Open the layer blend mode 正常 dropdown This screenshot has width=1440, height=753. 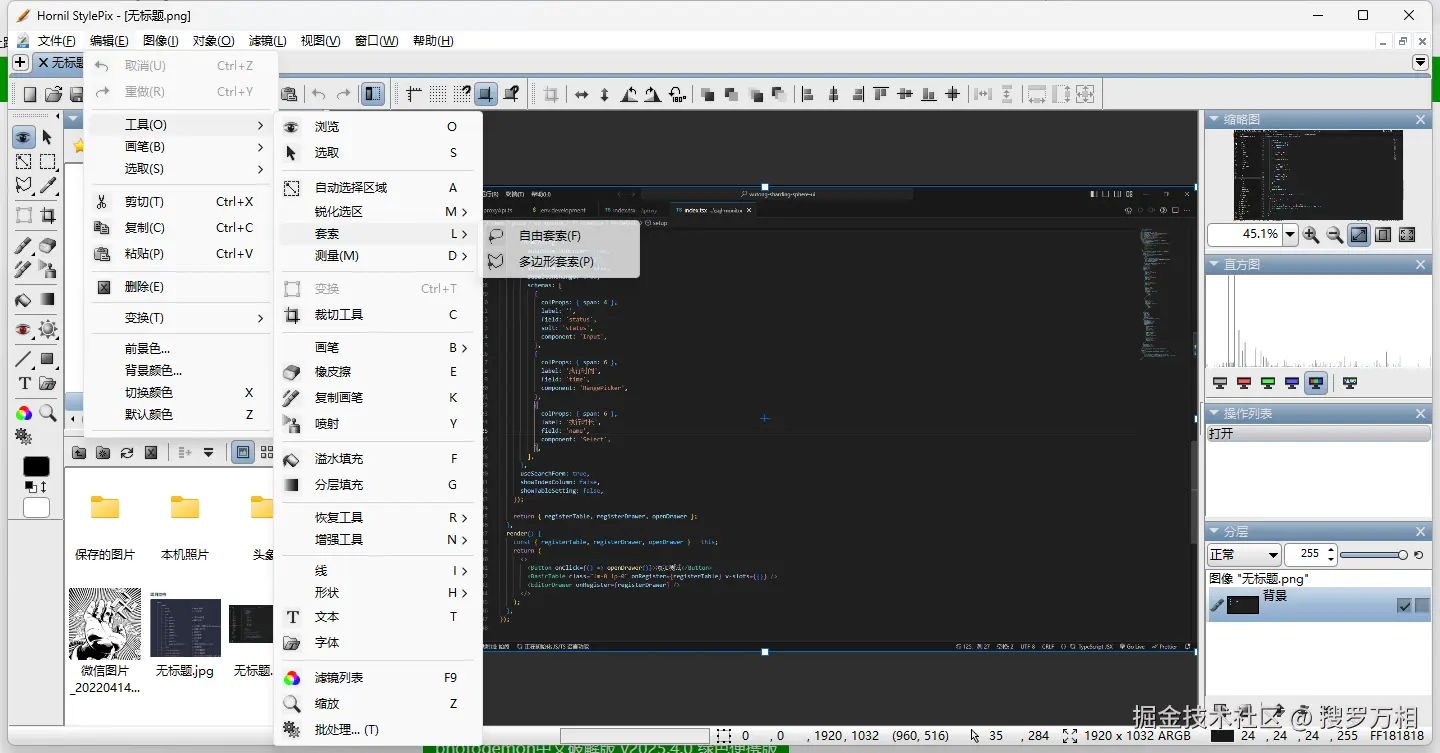[1244, 554]
